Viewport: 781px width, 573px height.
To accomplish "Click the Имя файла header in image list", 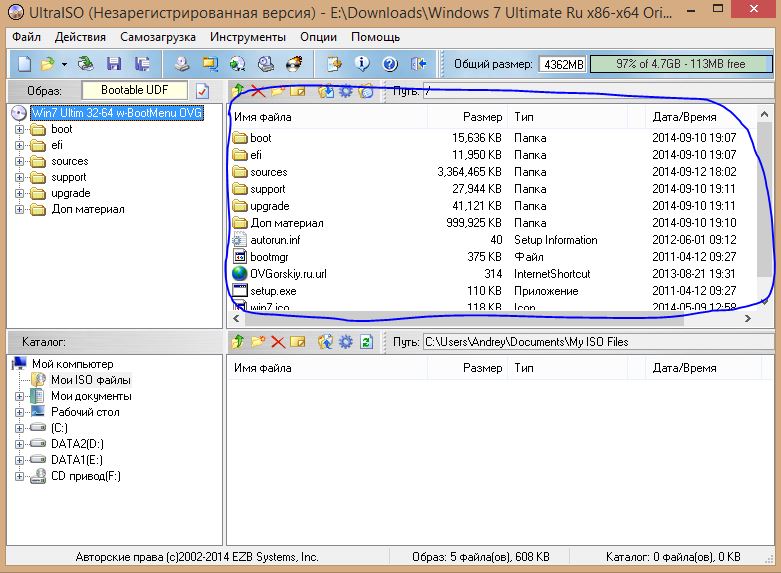I will pyautogui.click(x=328, y=117).
